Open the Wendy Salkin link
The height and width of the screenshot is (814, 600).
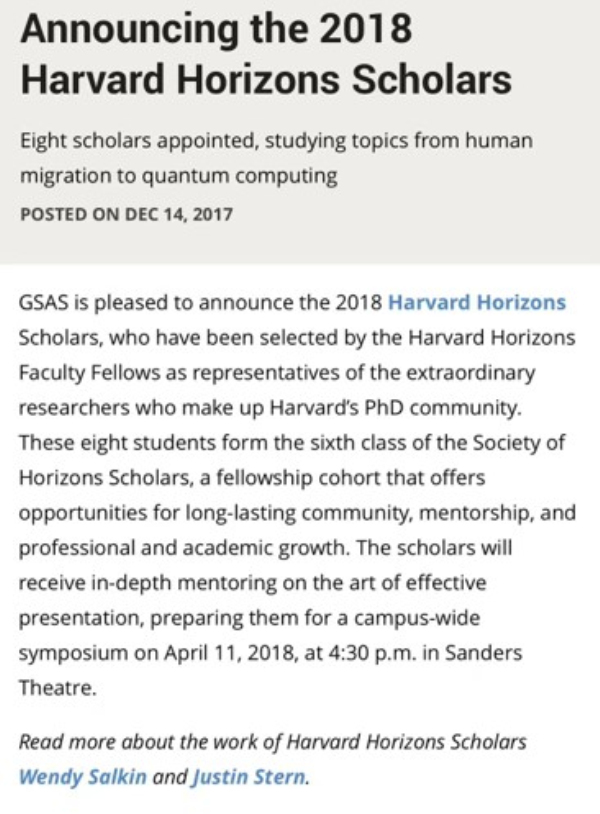83,777
